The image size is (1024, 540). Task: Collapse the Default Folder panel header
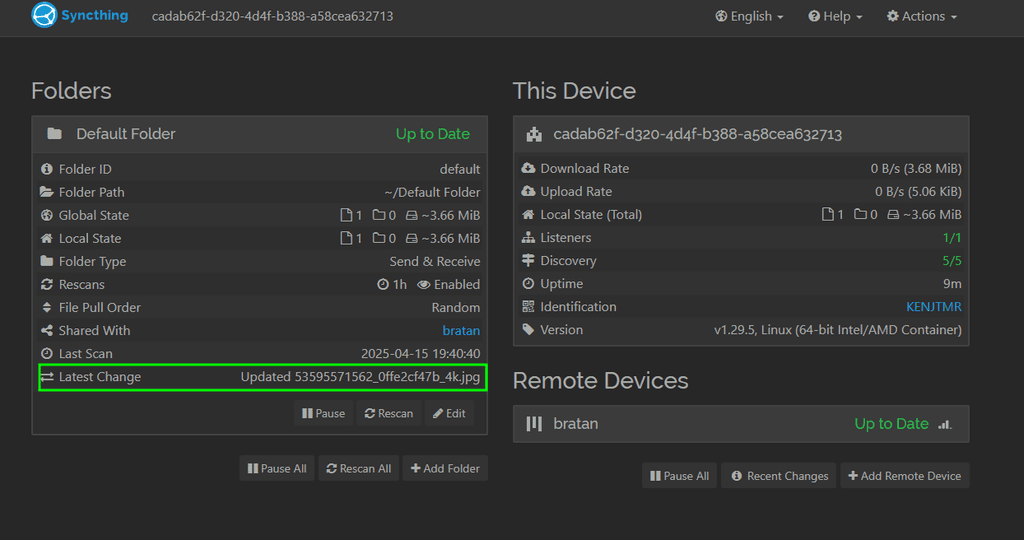[259, 134]
